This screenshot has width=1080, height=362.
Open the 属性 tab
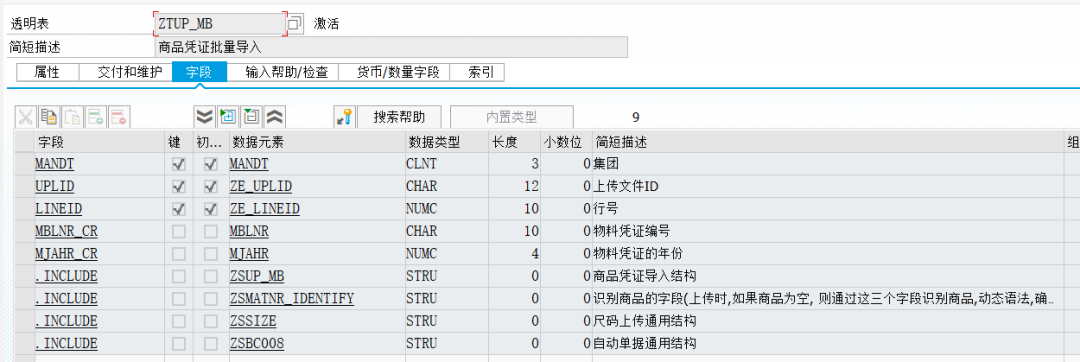(47, 72)
